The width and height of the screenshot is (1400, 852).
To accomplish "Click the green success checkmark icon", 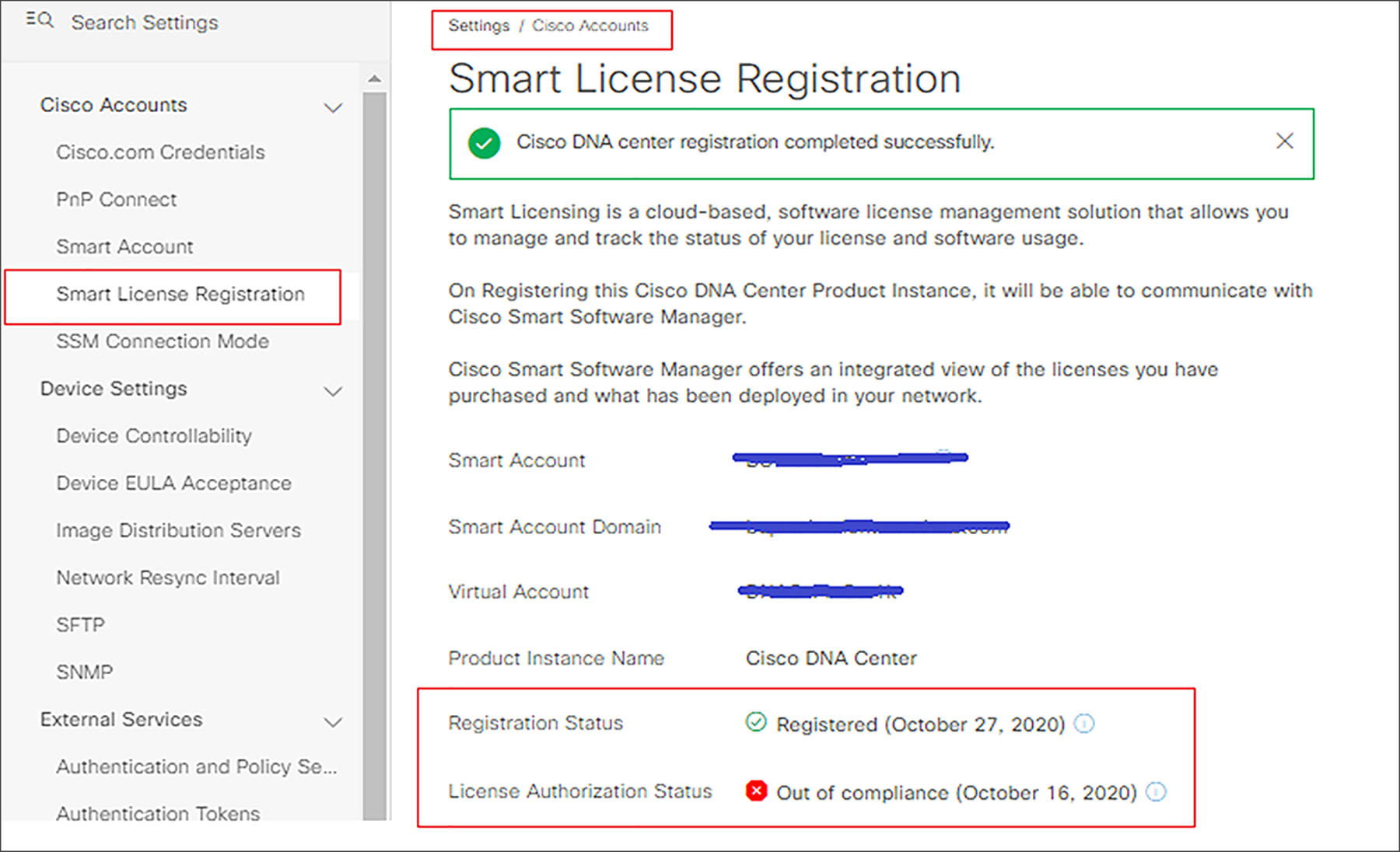I will [483, 143].
